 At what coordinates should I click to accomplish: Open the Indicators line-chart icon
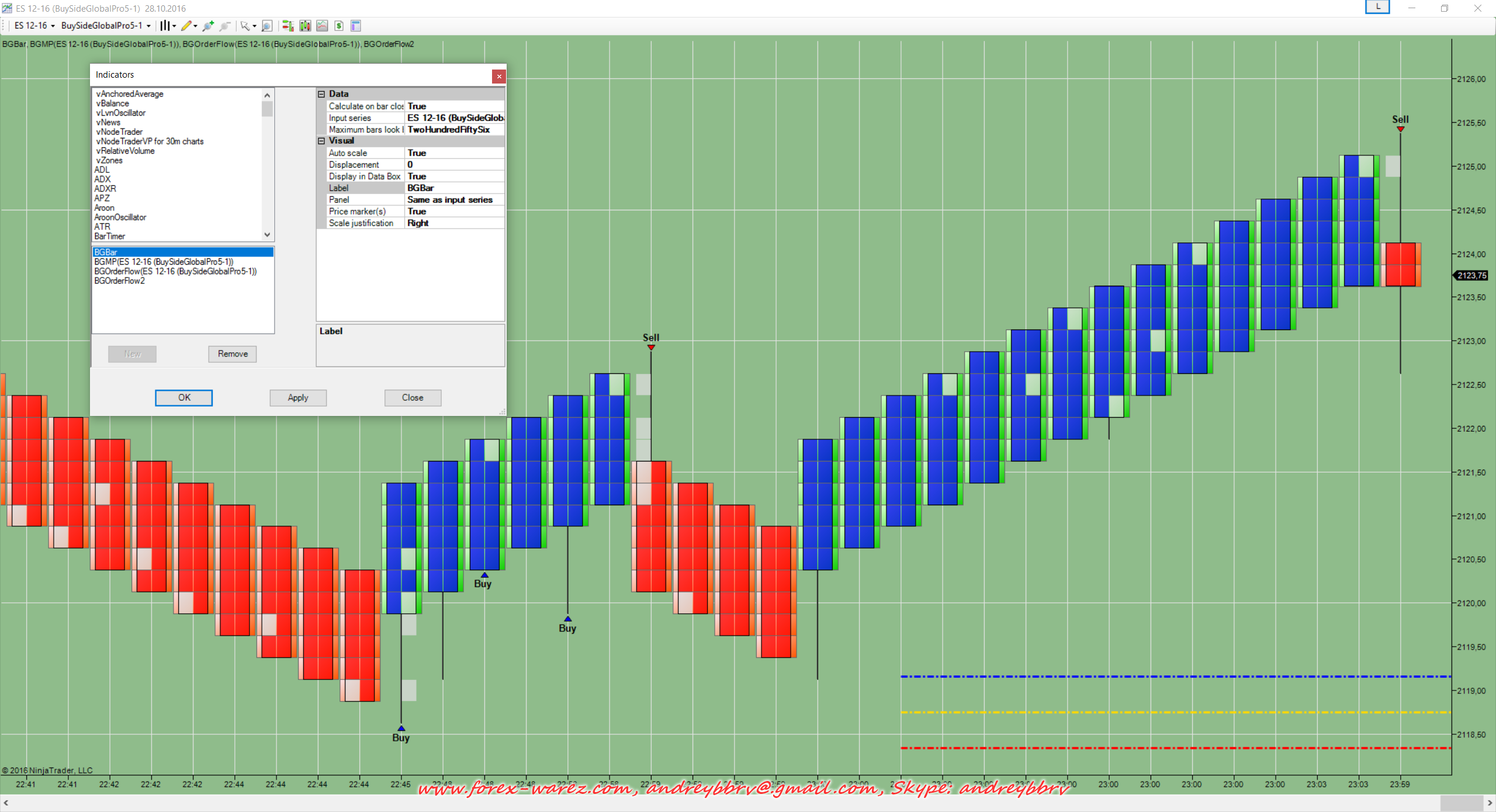322,26
